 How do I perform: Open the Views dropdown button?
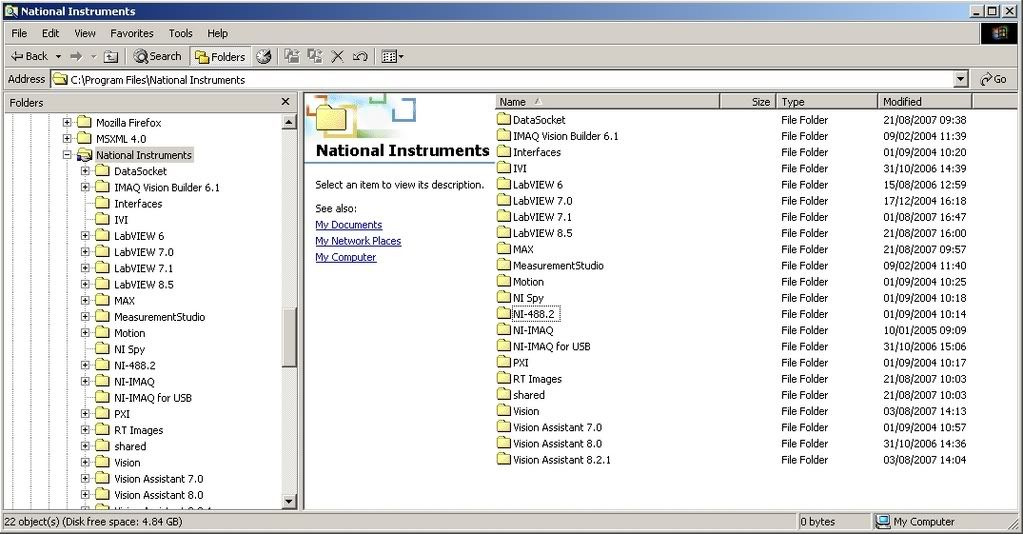pyautogui.click(x=392, y=57)
